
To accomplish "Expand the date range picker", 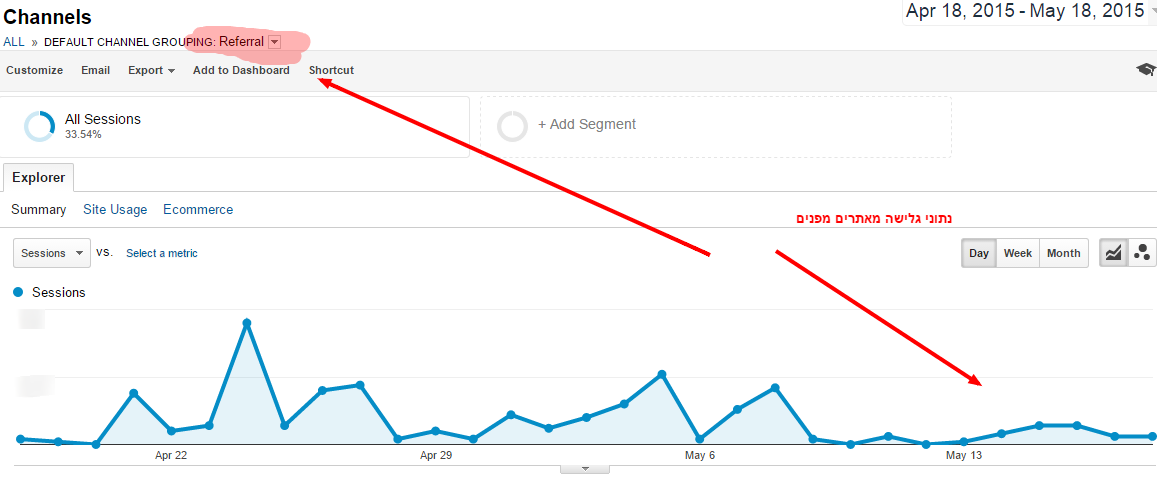I will [x=1029, y=12].
